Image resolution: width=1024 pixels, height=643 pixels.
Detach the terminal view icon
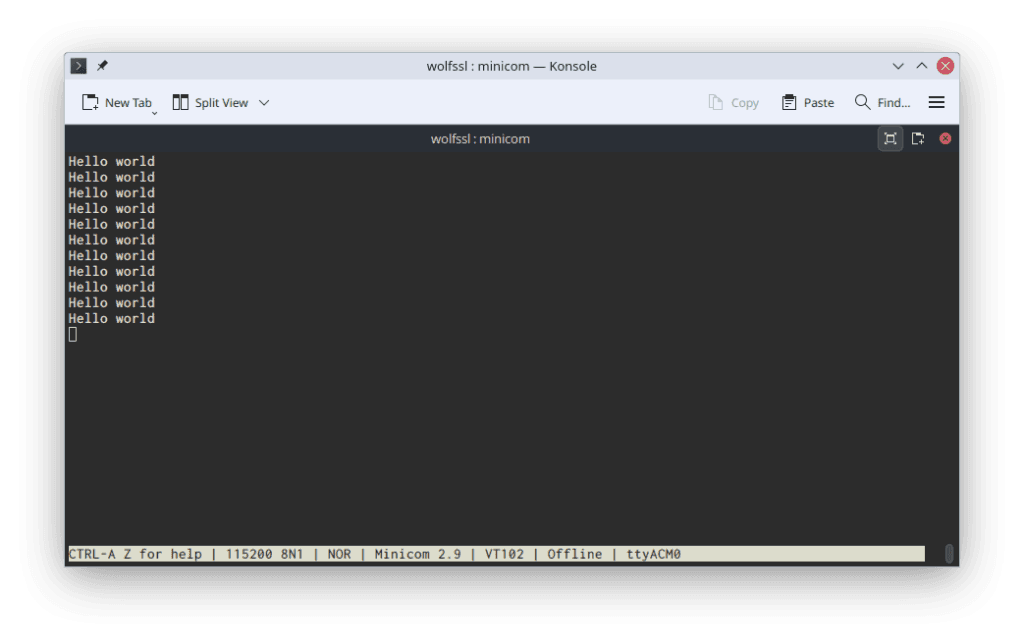point(918,138)
